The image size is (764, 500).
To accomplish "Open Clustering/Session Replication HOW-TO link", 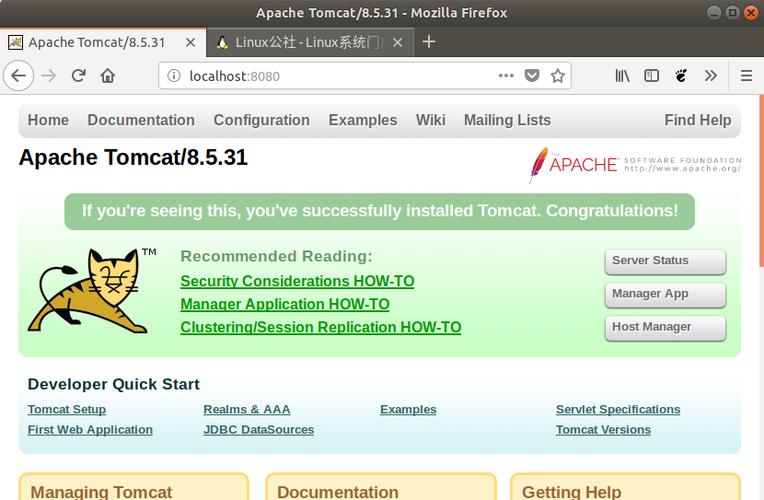I will click(x=321, y=327).
